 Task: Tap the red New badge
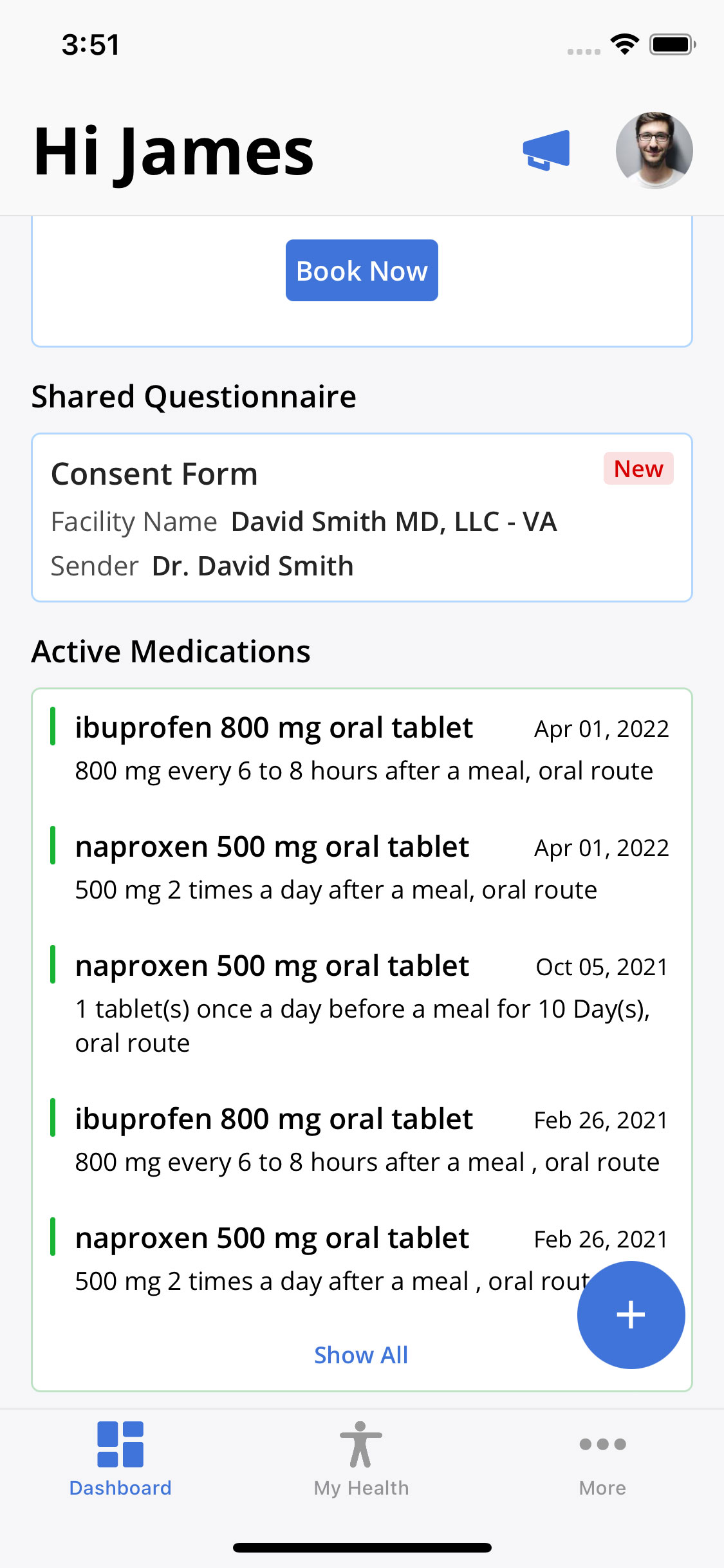(638, 469)
